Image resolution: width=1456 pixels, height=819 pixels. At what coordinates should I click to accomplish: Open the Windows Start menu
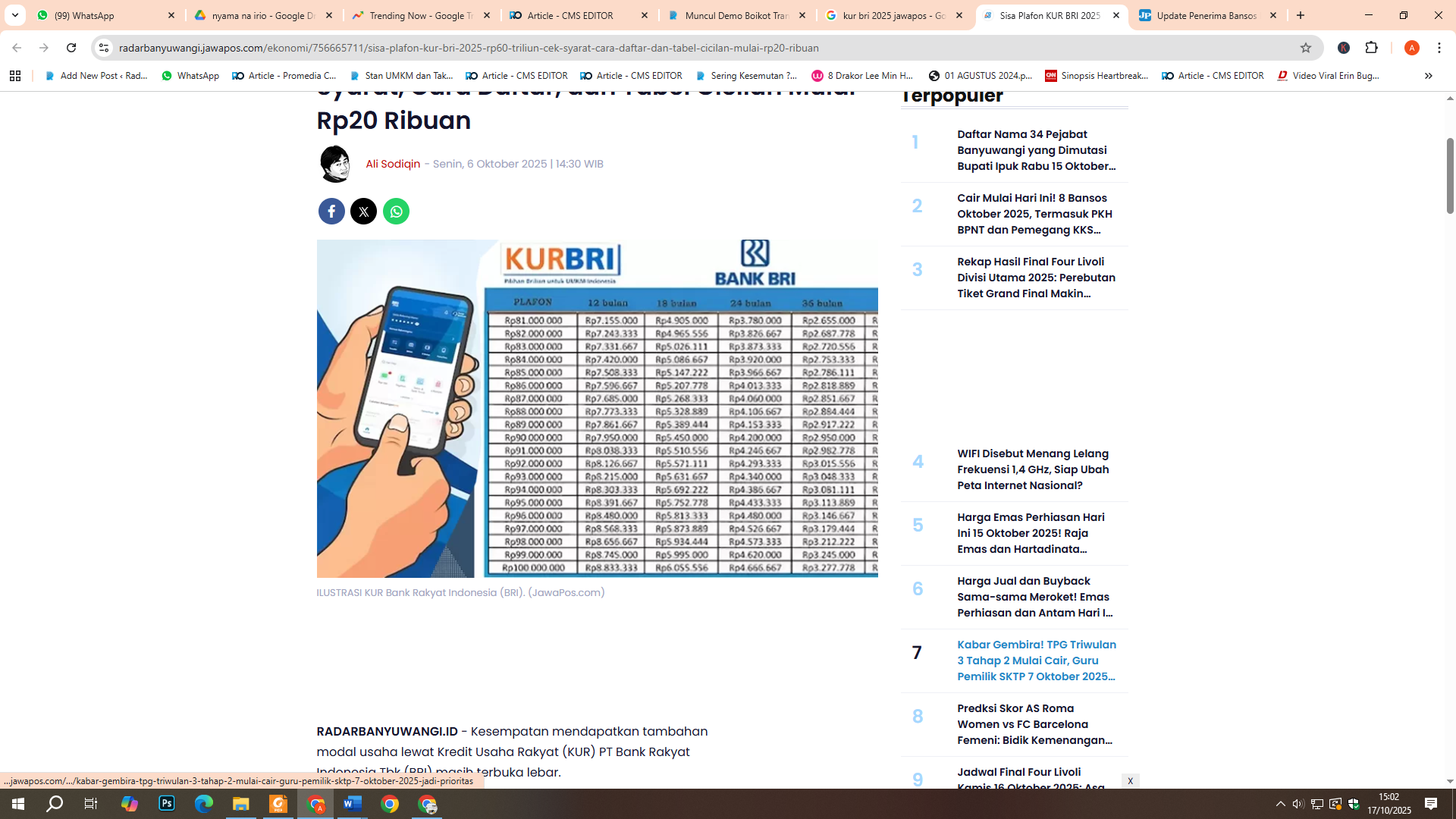pos(18,804)
